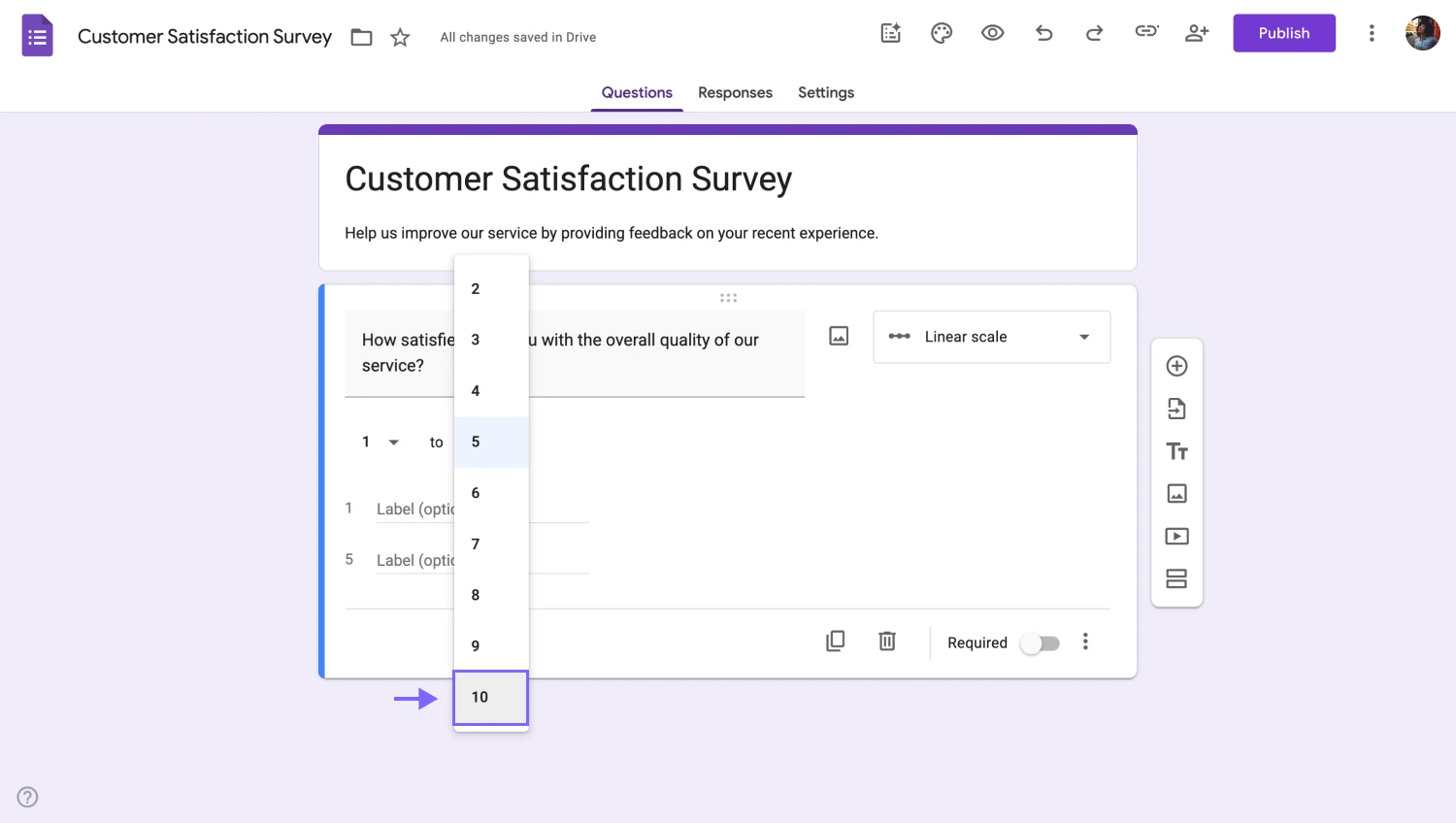Screen dimensions: 1456x823
Task: Add collaborators with the person-plus icon
Action: coord(1197,33)
